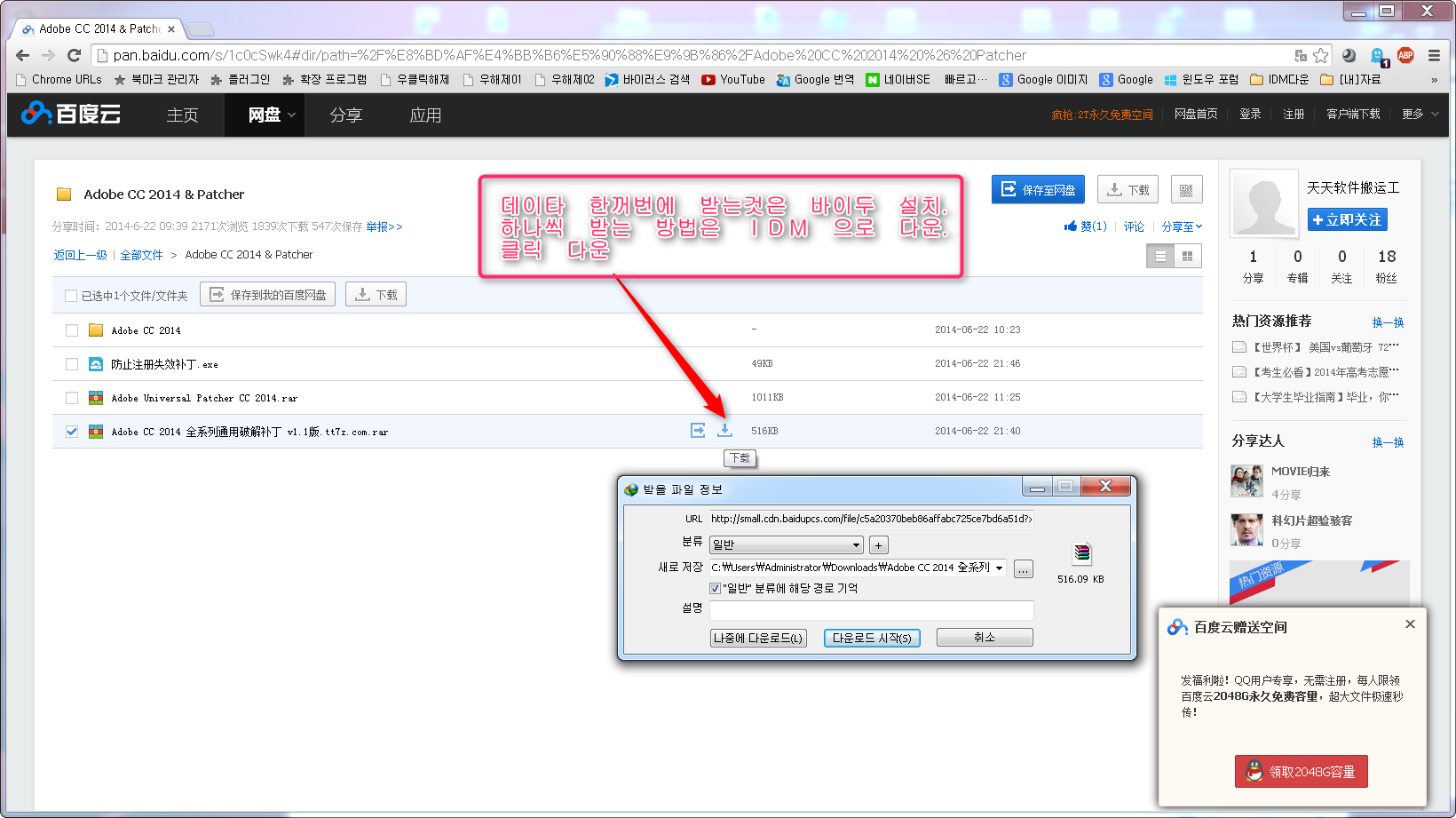The image size is (1456, 818).
Task: Open the save path dropdown in IDM dialog
Action: 999,568
